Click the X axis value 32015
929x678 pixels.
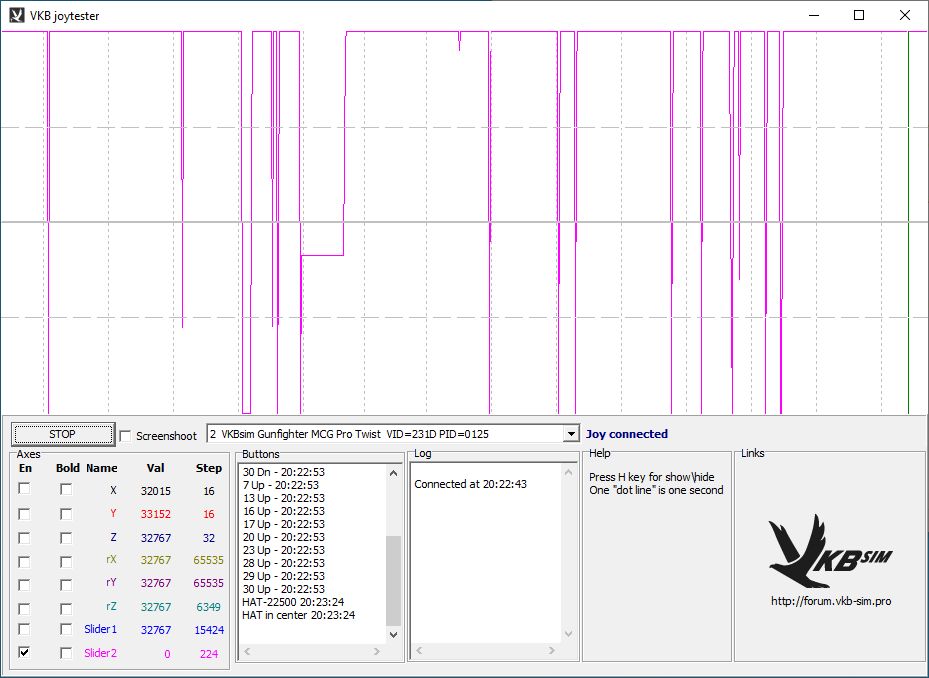pyautogui.click(x=156, y=491)
